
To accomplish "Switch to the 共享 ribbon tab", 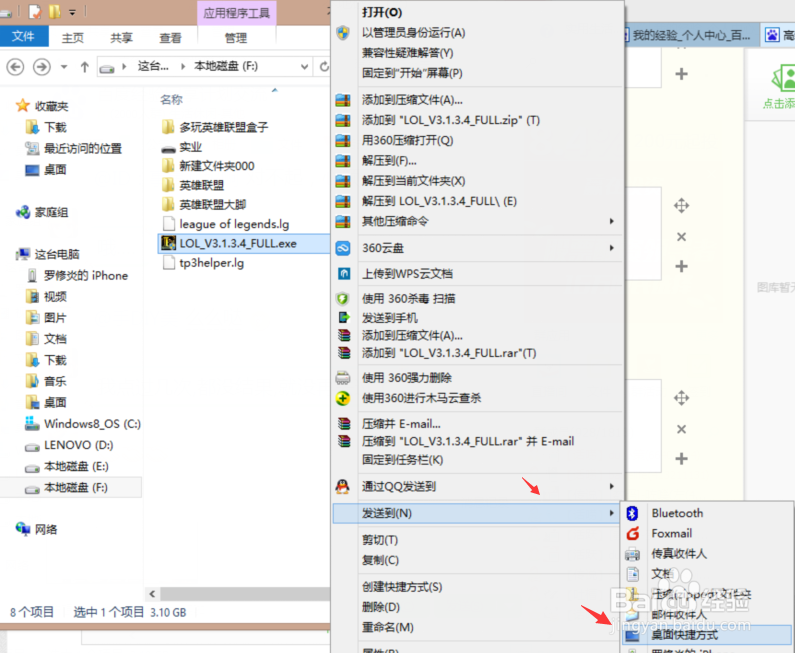I will click(x=122, y=38).
